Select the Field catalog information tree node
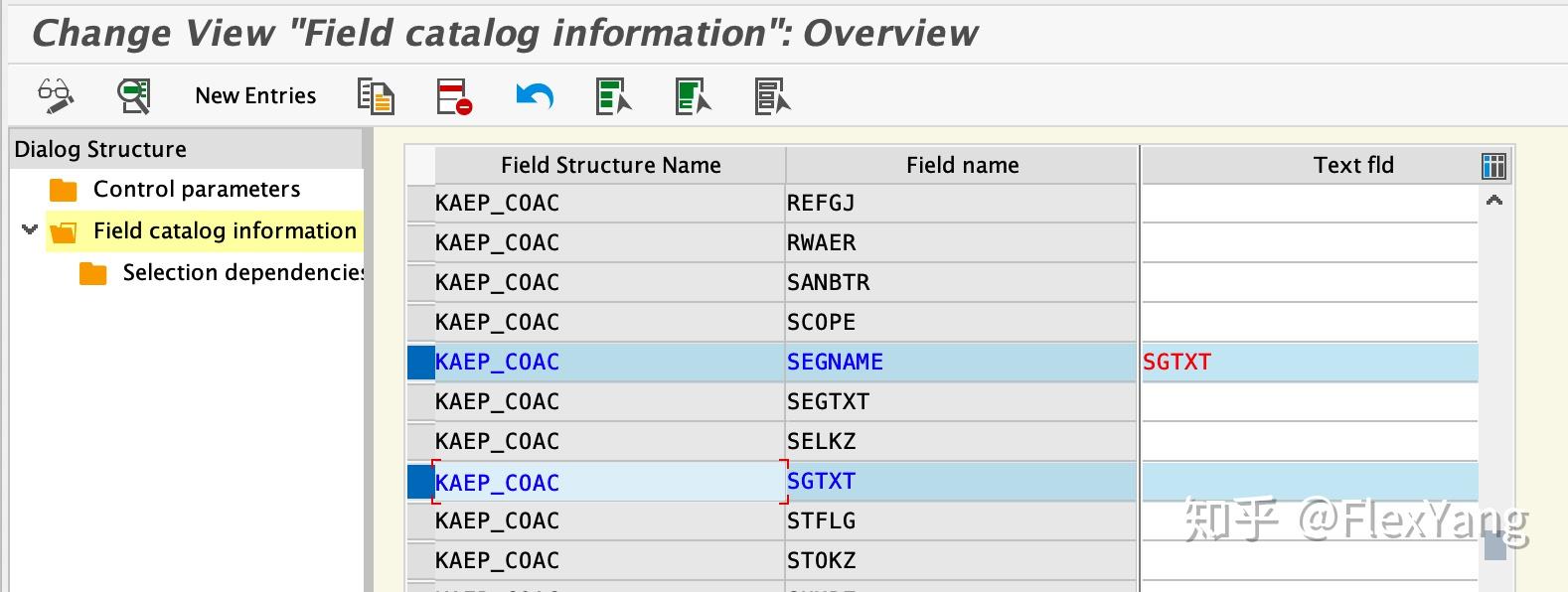The height and width of the screenshot is (592, 1568). tap(225, 230)
